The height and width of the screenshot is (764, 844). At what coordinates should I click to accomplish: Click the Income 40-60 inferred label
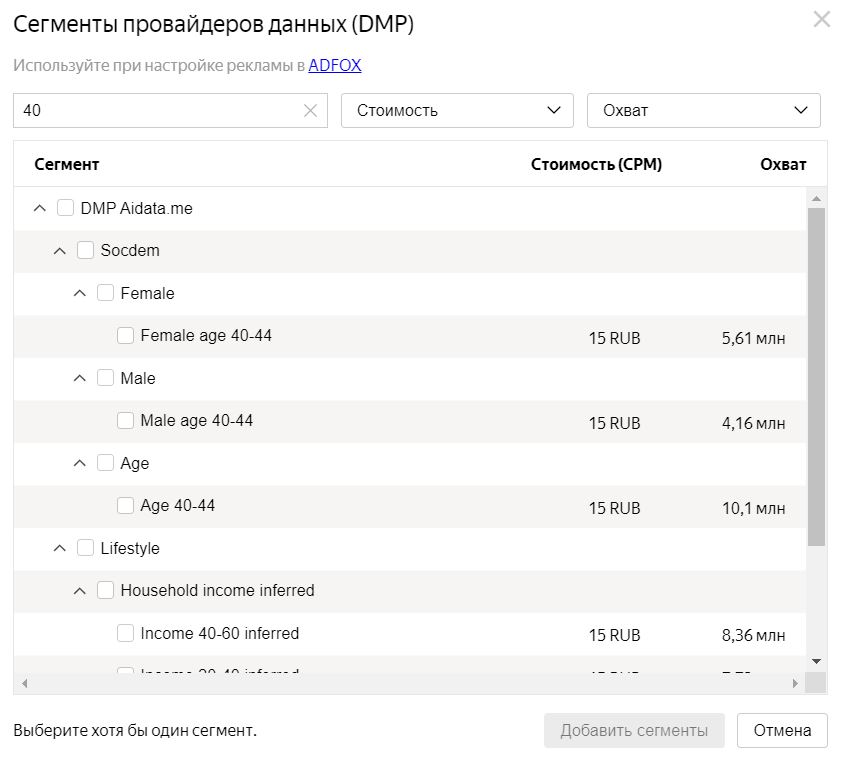[220, 633]
